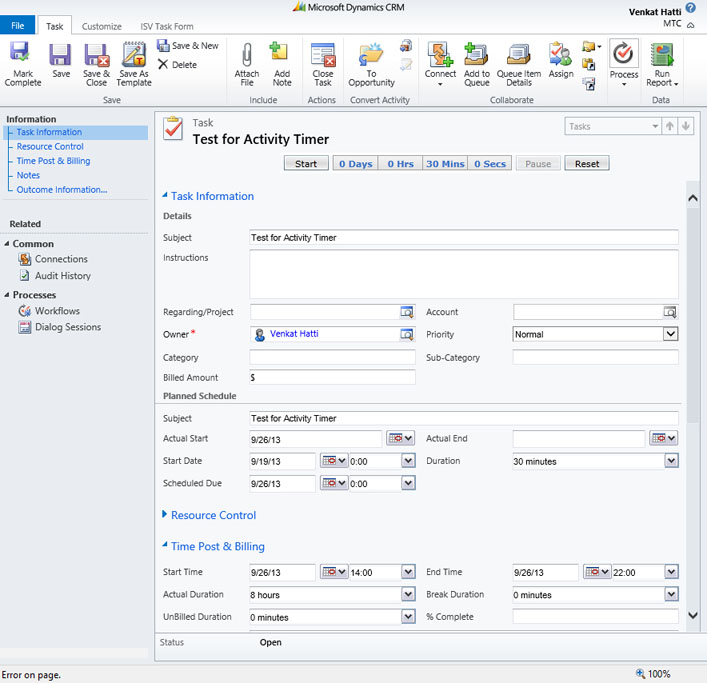Click Save & Close in ribbon
The image size is (707, 683).
pyautogui.click(x=96, y=62)
